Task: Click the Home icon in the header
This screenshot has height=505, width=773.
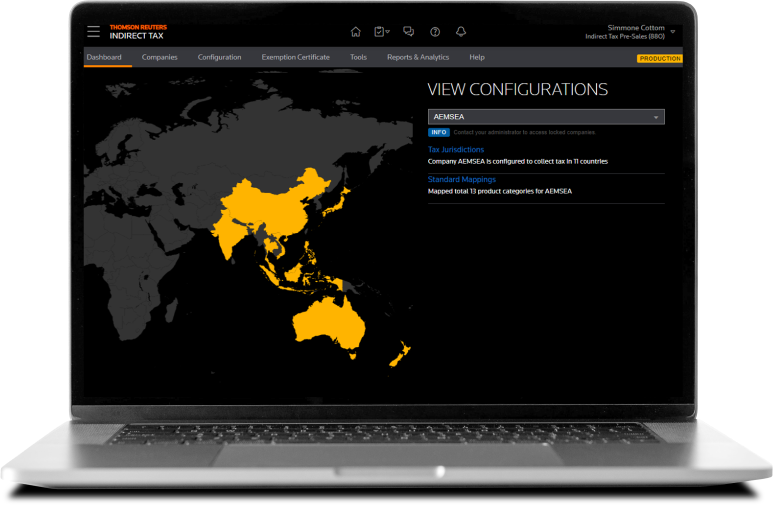Action: pos(355,32)
